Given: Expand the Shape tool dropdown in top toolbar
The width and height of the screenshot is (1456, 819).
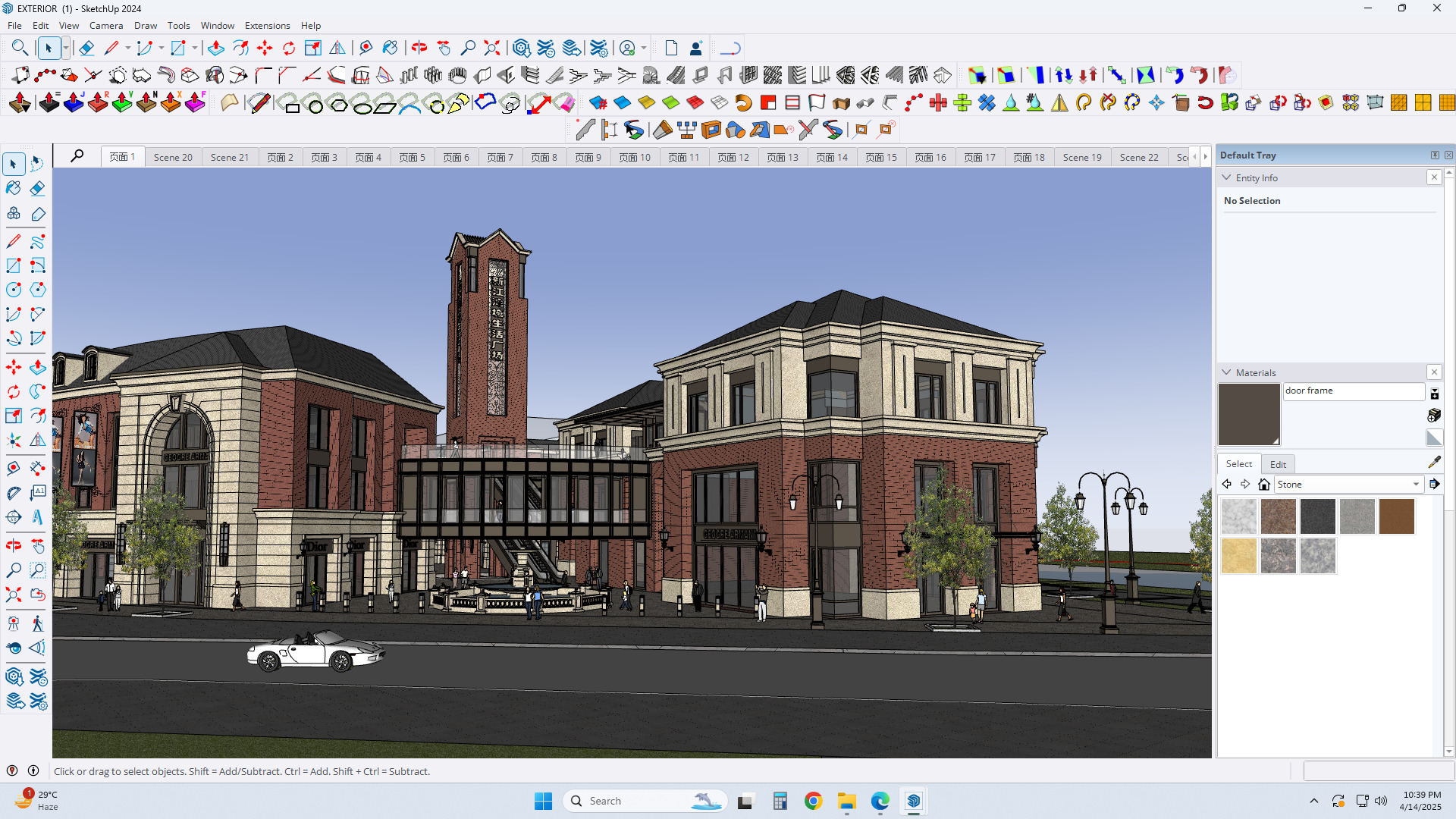Looking at the screenshot, I should (x=195, y=49).
